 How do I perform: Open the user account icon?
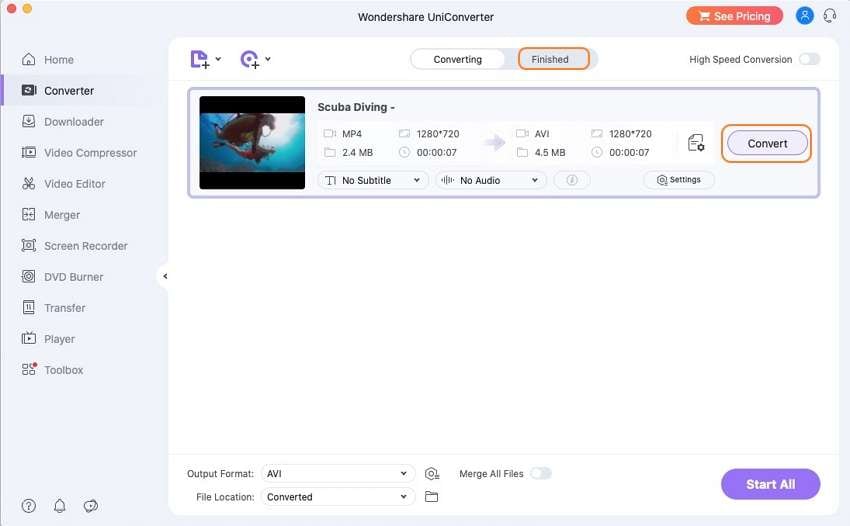coord(804,16)
